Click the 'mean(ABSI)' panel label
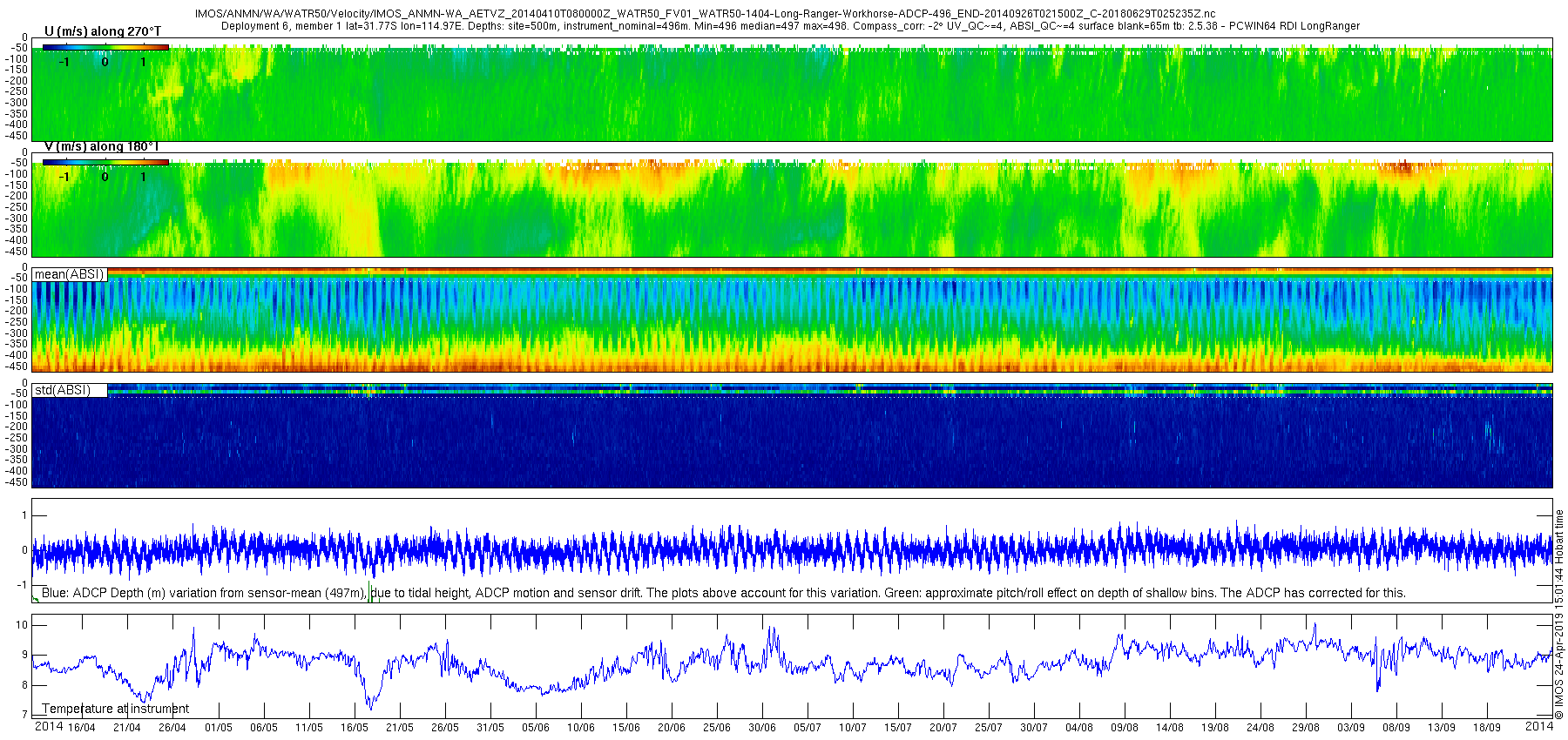Screen dimensions: 1568x740 [70, 274]
